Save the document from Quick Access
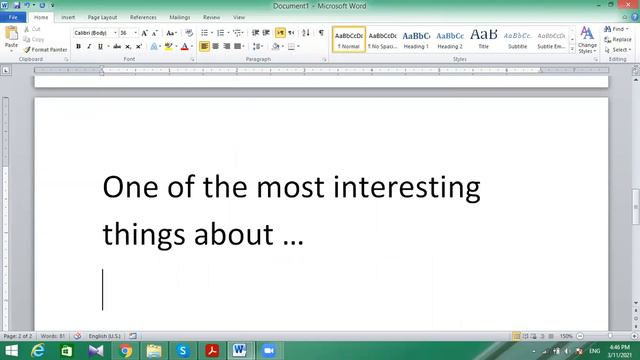This screenshot has width=640, height=360. pos(17,6)
